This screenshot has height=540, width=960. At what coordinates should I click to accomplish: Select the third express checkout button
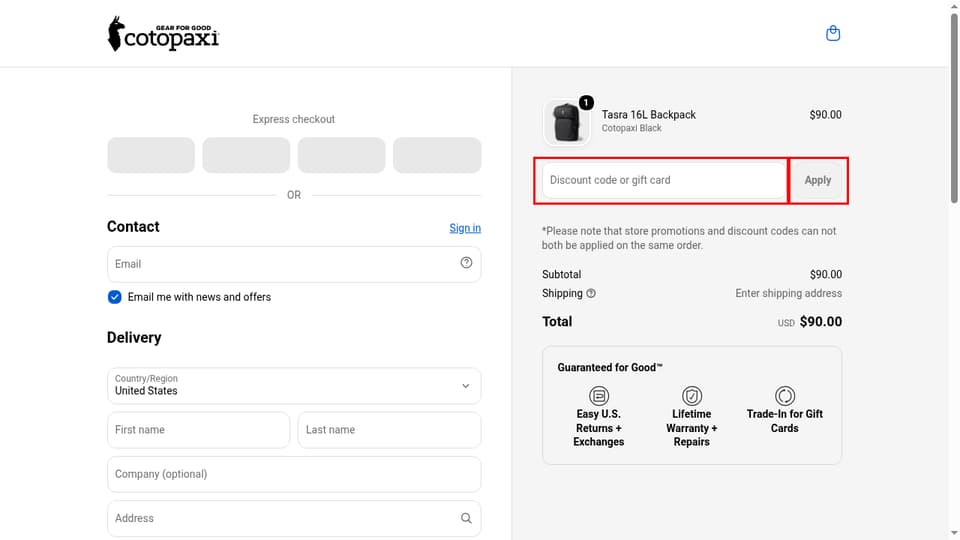342,155
